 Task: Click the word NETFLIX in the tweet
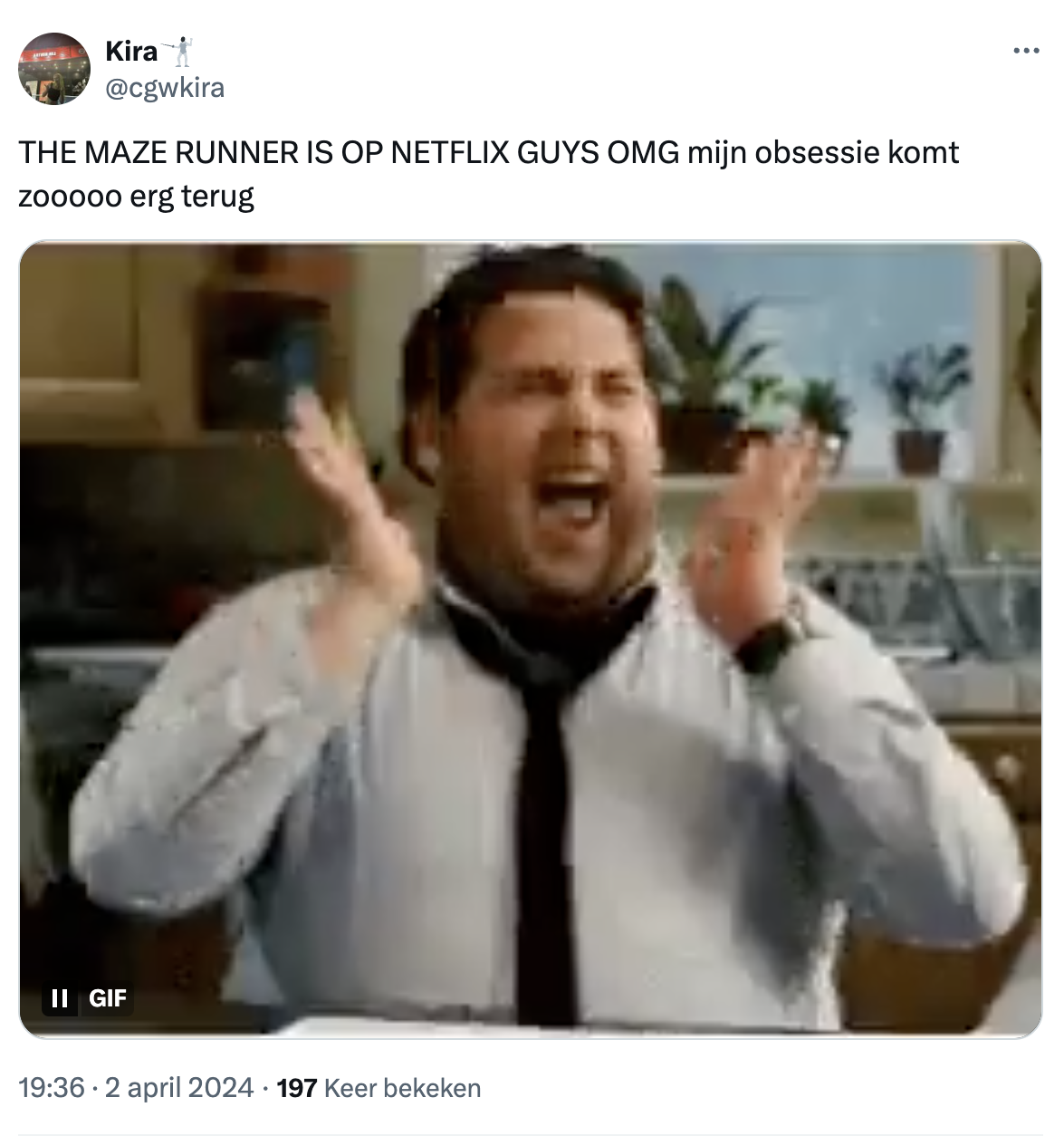click(449, 152)
